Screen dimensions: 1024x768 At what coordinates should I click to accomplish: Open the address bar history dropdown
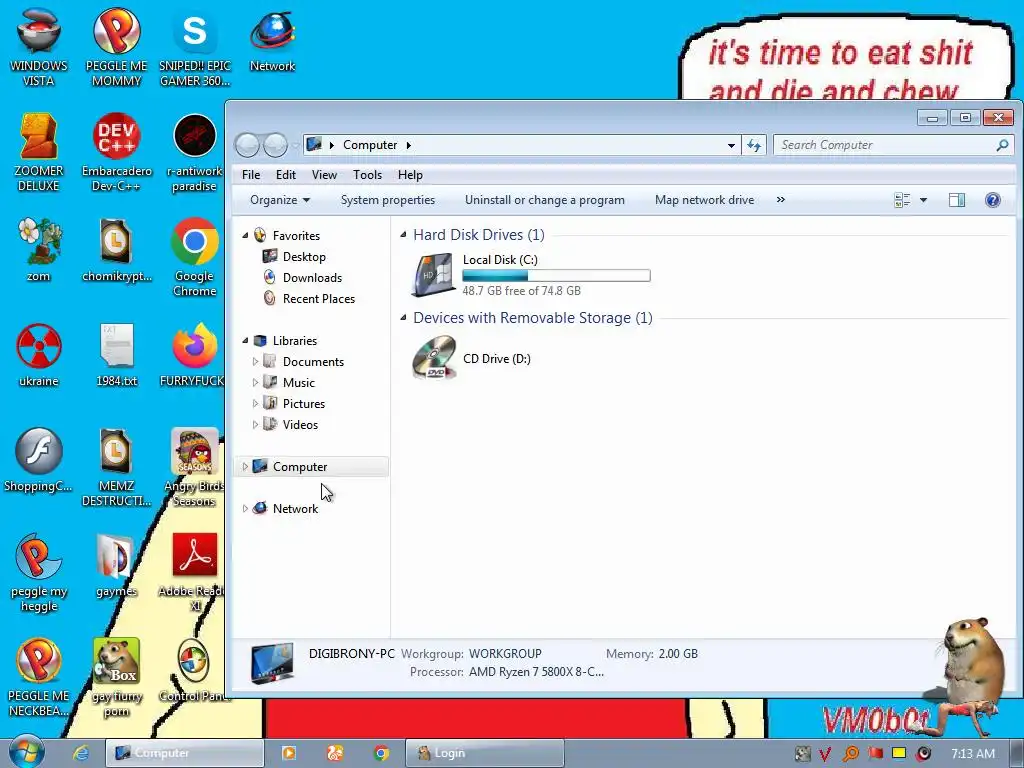click(731, 145)
